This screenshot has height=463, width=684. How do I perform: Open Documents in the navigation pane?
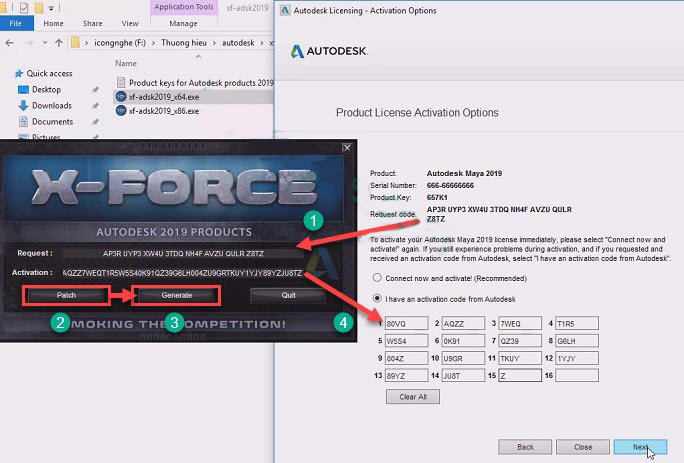click(x=52, y=122)
